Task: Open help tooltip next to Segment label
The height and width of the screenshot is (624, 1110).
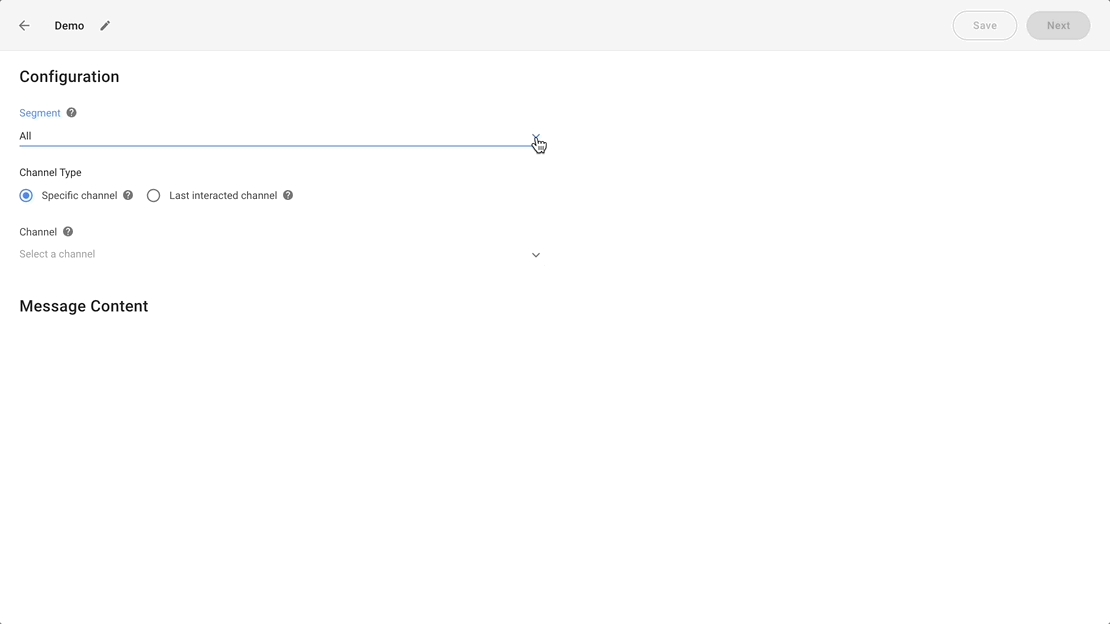Action: [x=71, y=113]
